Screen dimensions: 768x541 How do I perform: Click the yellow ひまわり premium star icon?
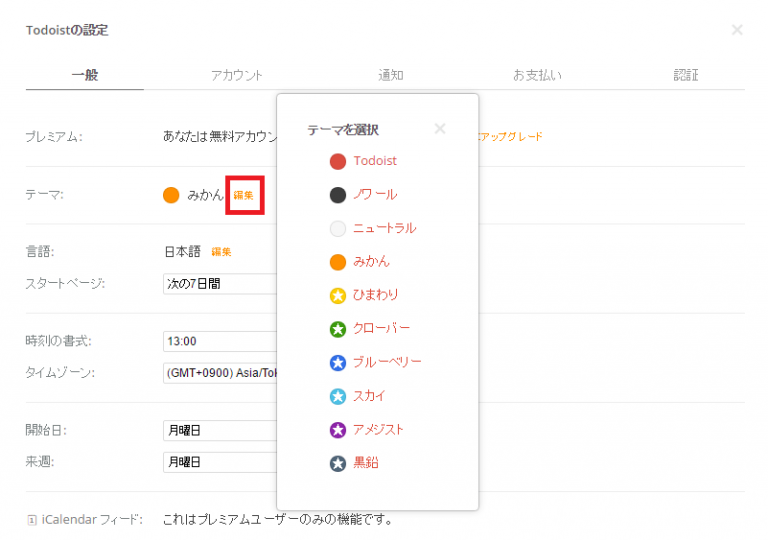point(338,295)
